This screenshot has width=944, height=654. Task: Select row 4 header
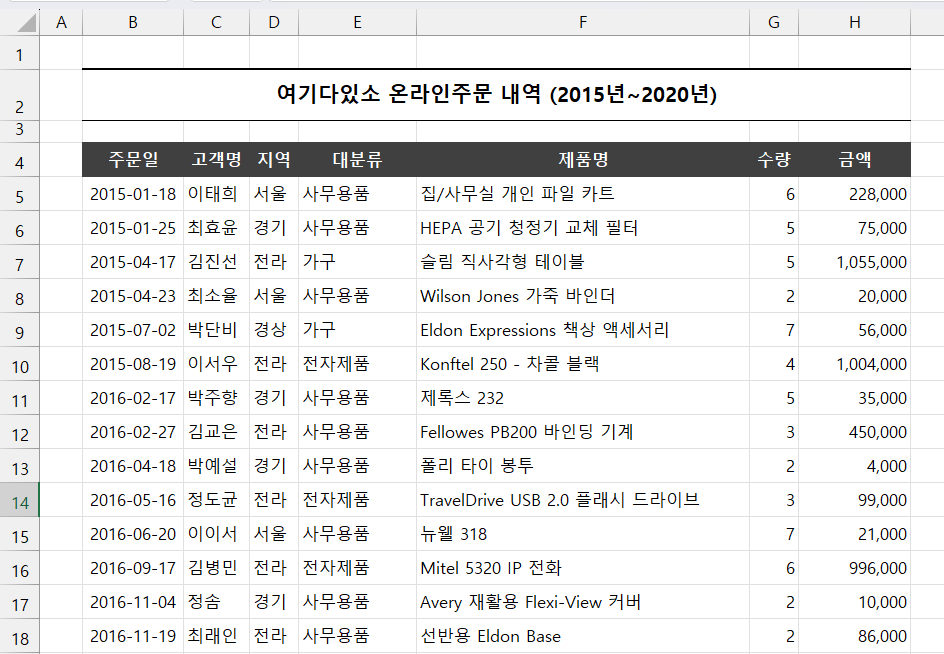coord(19,160)
